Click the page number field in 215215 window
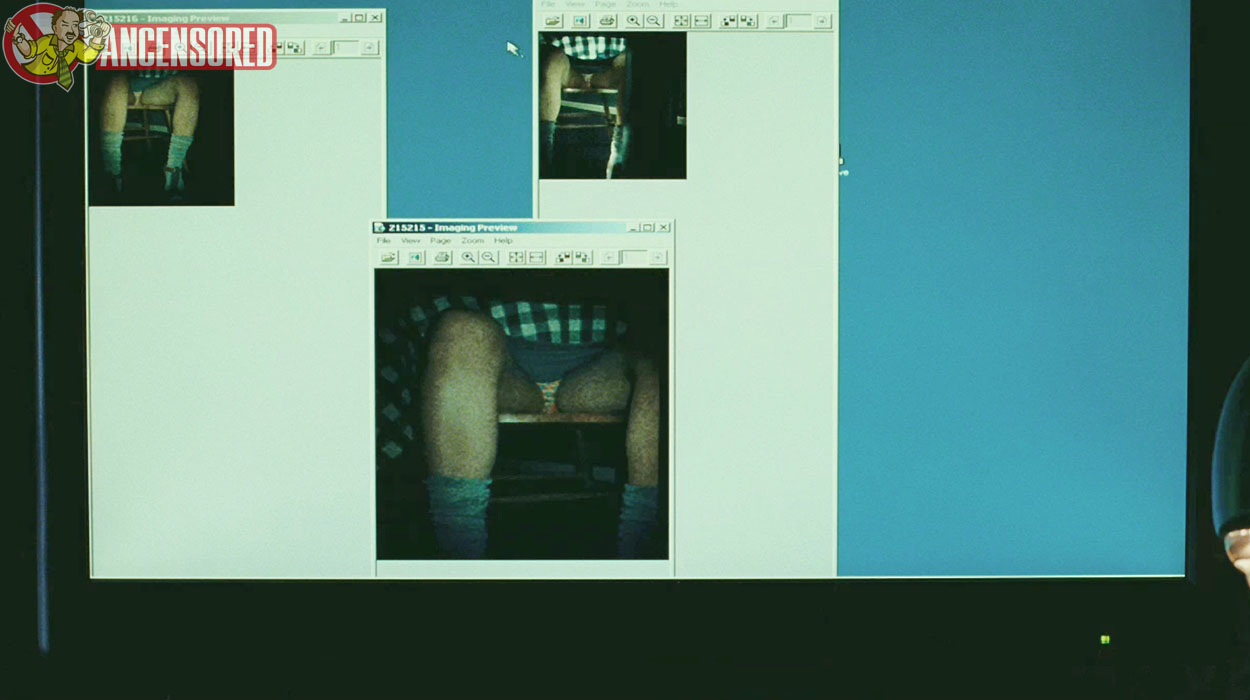Image resolution: width=1250 pixels, height=700 pixels. pos(633,258)
